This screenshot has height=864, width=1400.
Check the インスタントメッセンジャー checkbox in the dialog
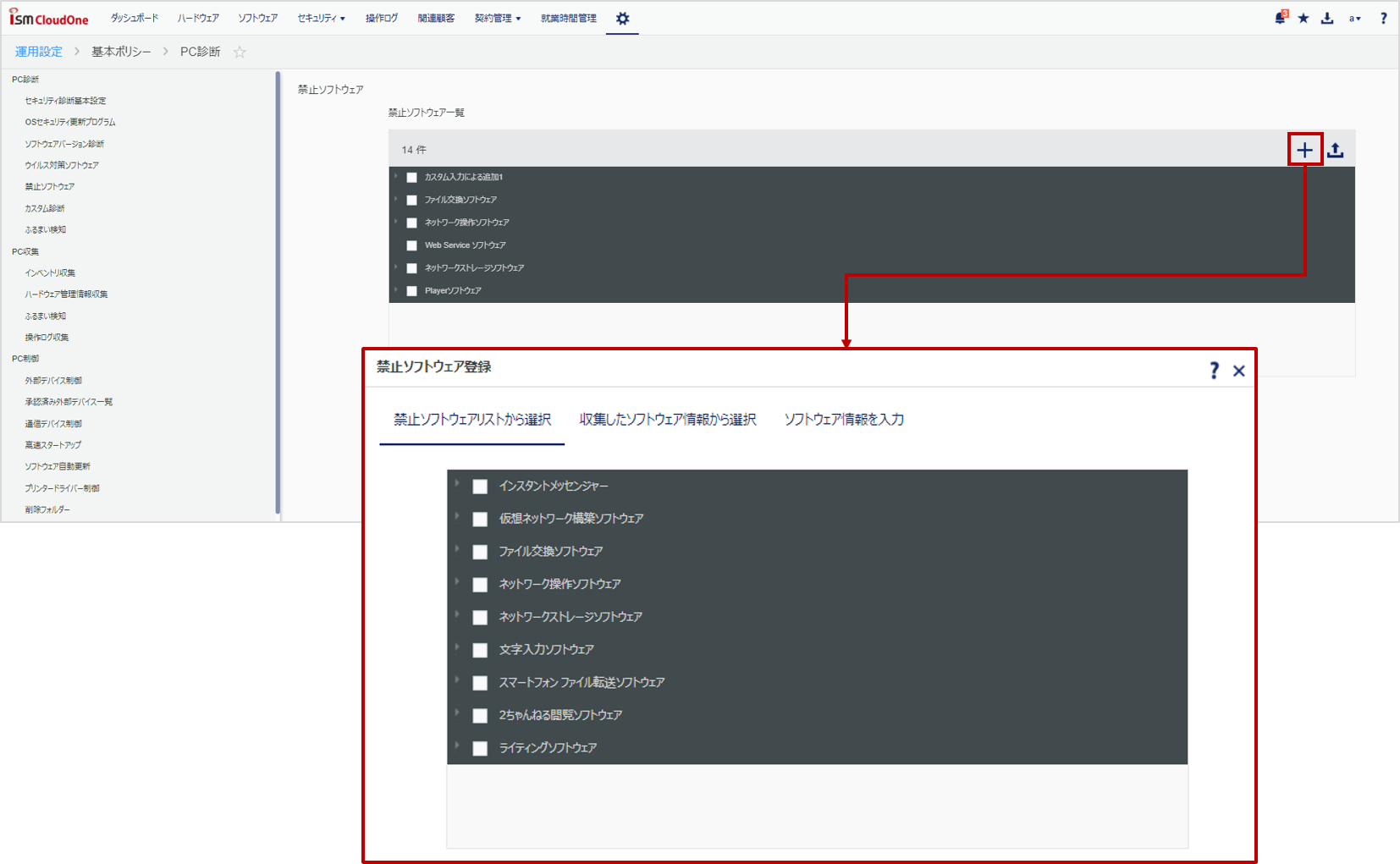pos(480,487)
